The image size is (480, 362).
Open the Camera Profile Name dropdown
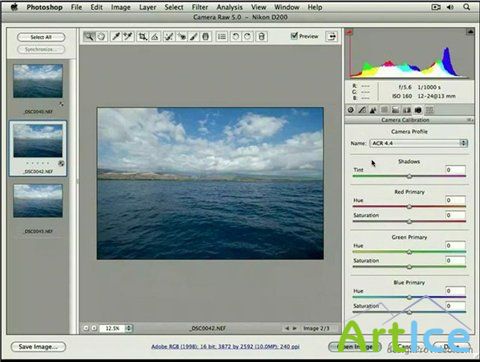418,143
